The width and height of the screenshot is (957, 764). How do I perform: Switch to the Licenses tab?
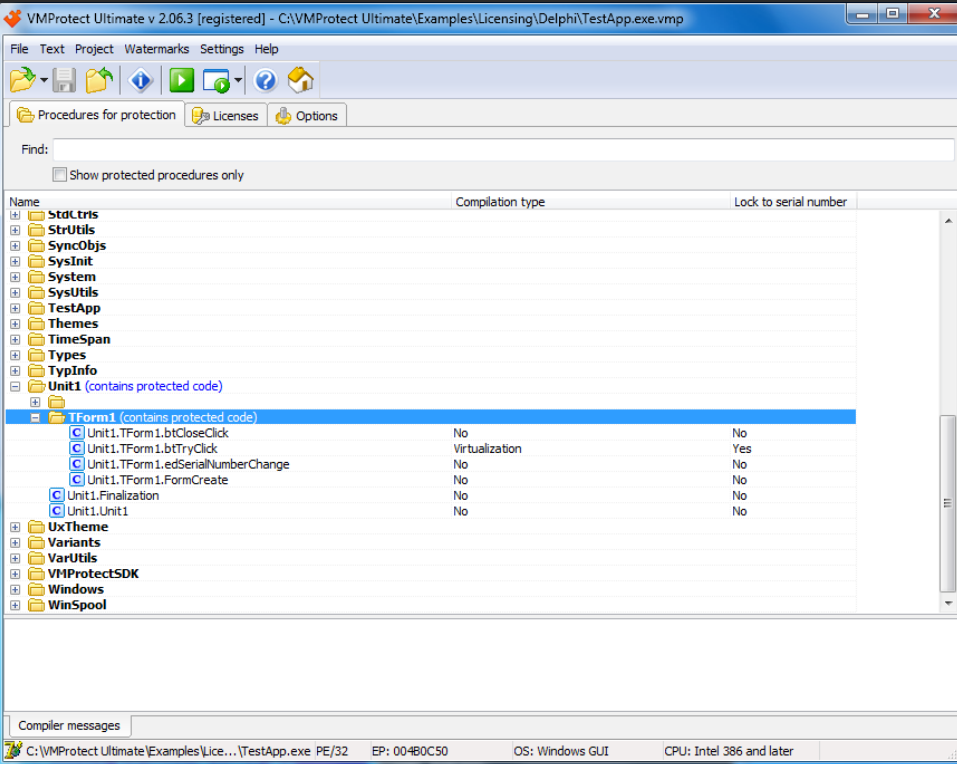click(226, 115)
